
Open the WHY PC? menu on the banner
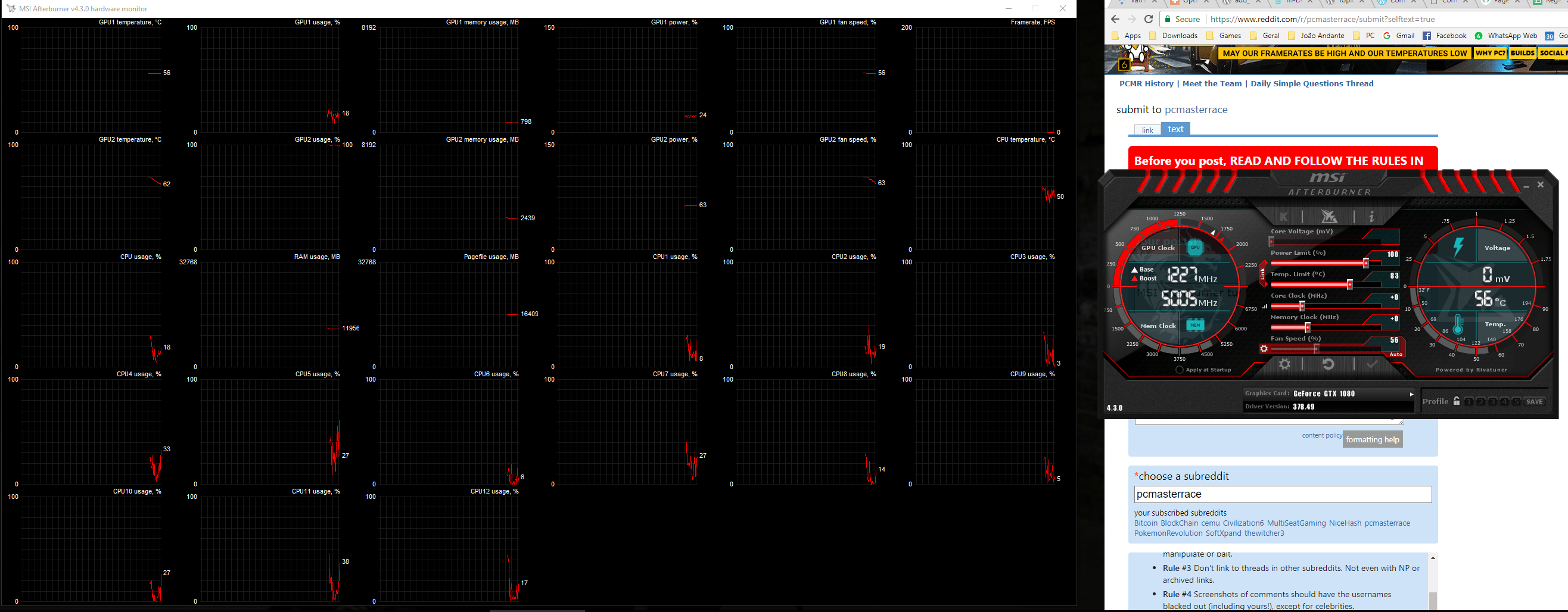(x=1491, y=53)
